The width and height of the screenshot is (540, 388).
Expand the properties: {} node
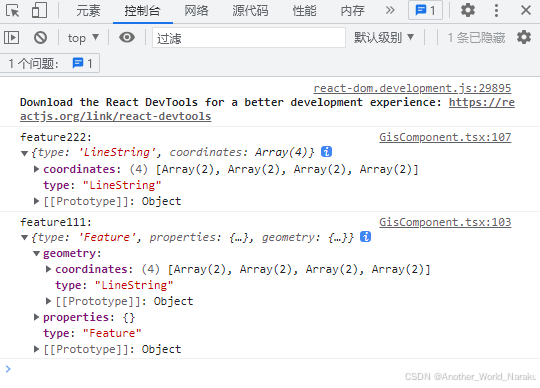(x=36, y=317)
